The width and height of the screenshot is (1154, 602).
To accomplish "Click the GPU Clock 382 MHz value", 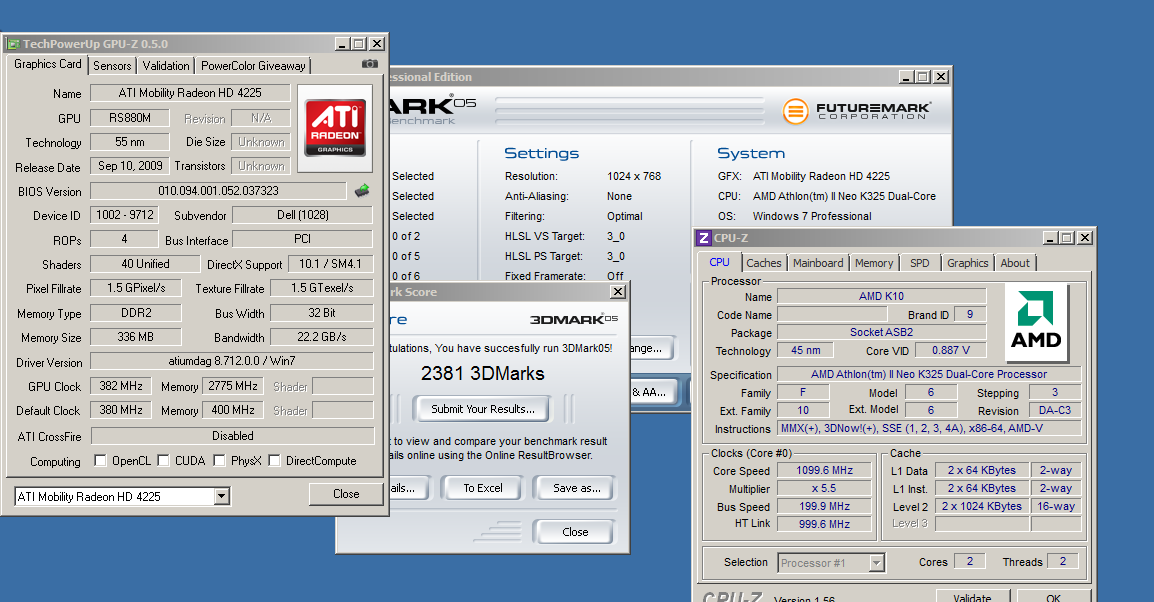I will coord(121,386).
